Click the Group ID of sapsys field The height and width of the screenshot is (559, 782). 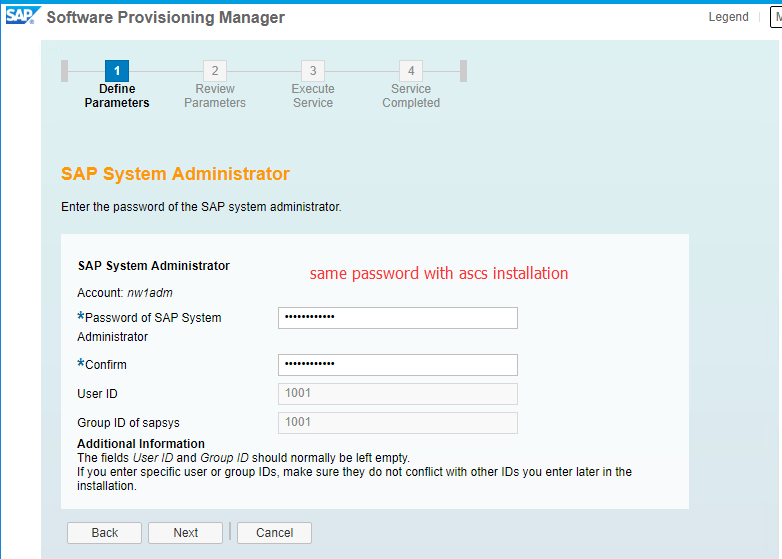click(397, 422)
